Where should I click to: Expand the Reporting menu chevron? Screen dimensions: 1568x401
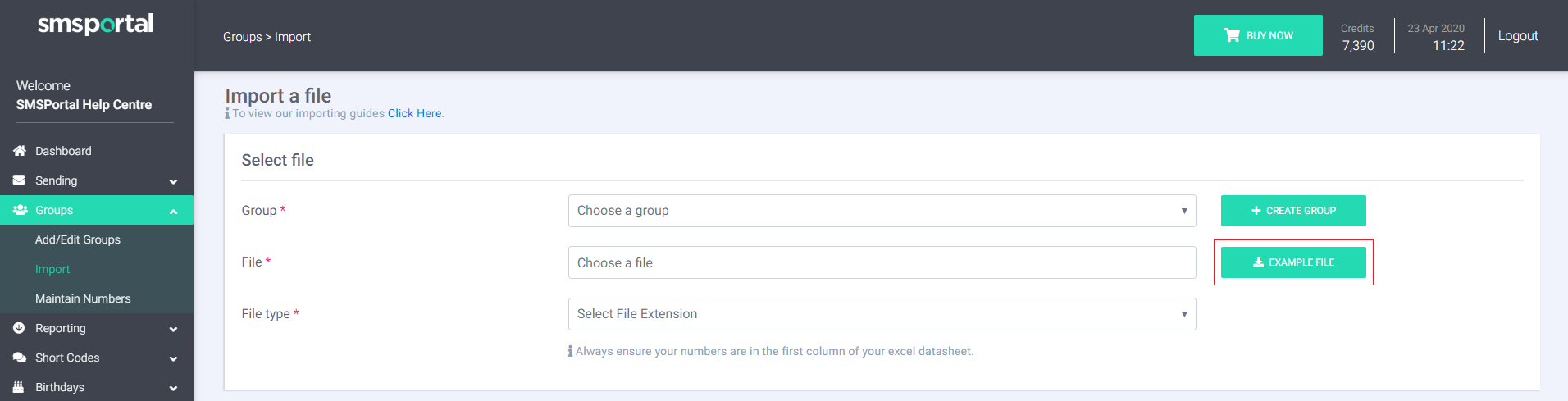pyautogui.click(x=173, y=329)
